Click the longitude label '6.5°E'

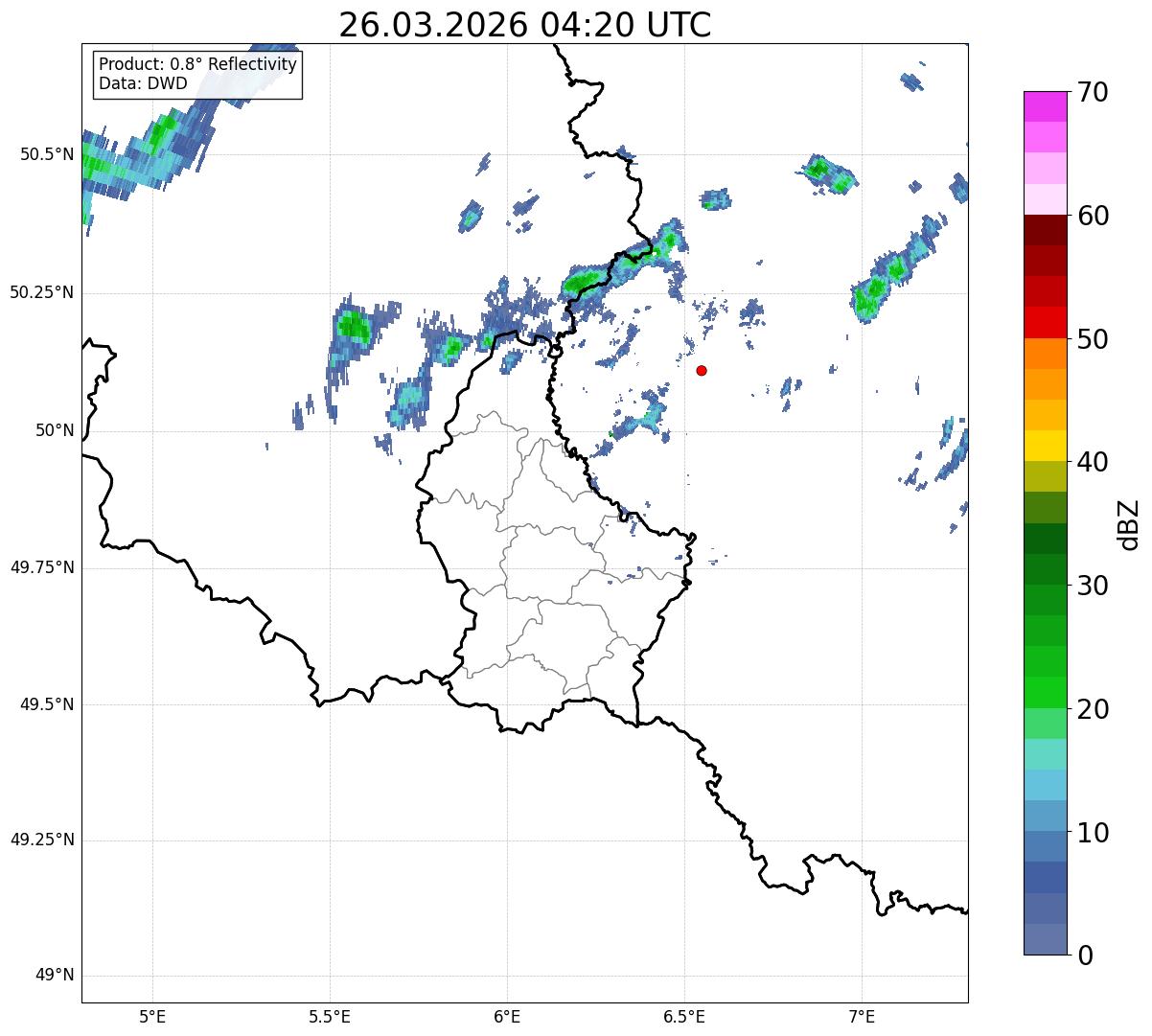pyautogui.click(x=684, y=1016)
